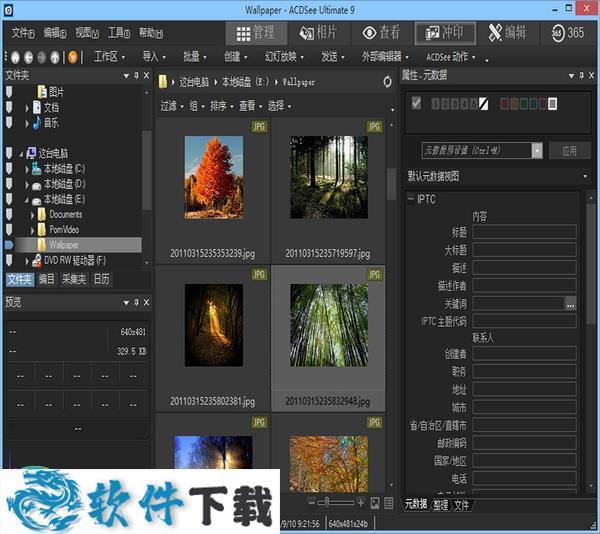Image resolution: width=600 pixels, height=534 pixels.
Task: Toggle Easy-Select marker beside 图片 folder
Action: 9,92
